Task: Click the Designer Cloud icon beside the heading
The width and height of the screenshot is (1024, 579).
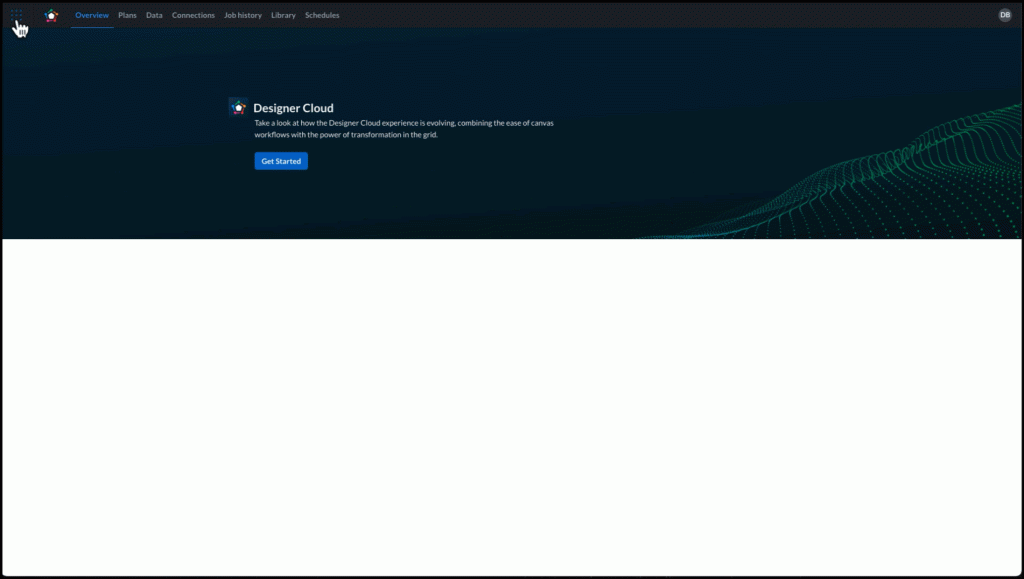Action: tap(238, 106)
